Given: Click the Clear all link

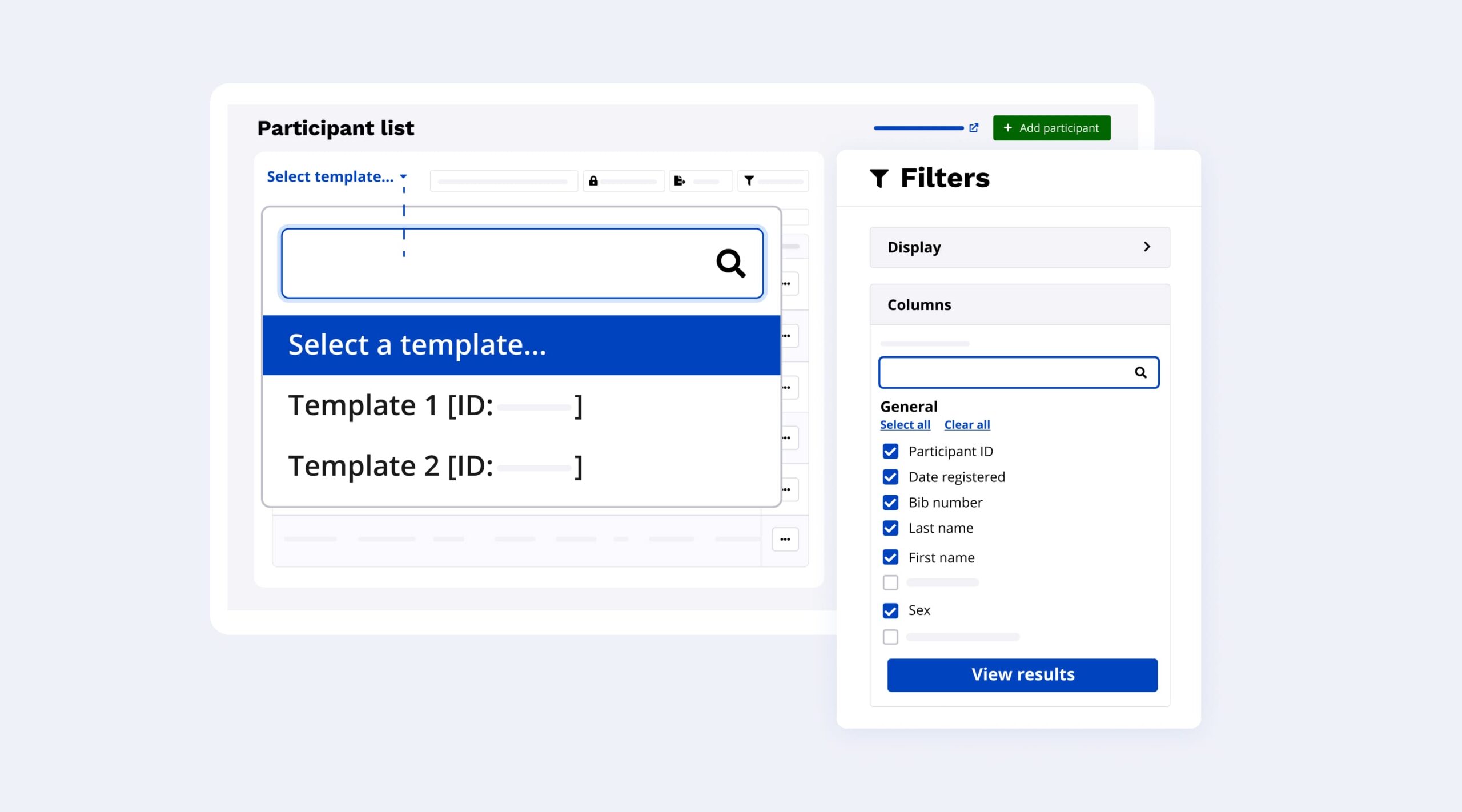Looking at the screenshot, I should [967, 425].
